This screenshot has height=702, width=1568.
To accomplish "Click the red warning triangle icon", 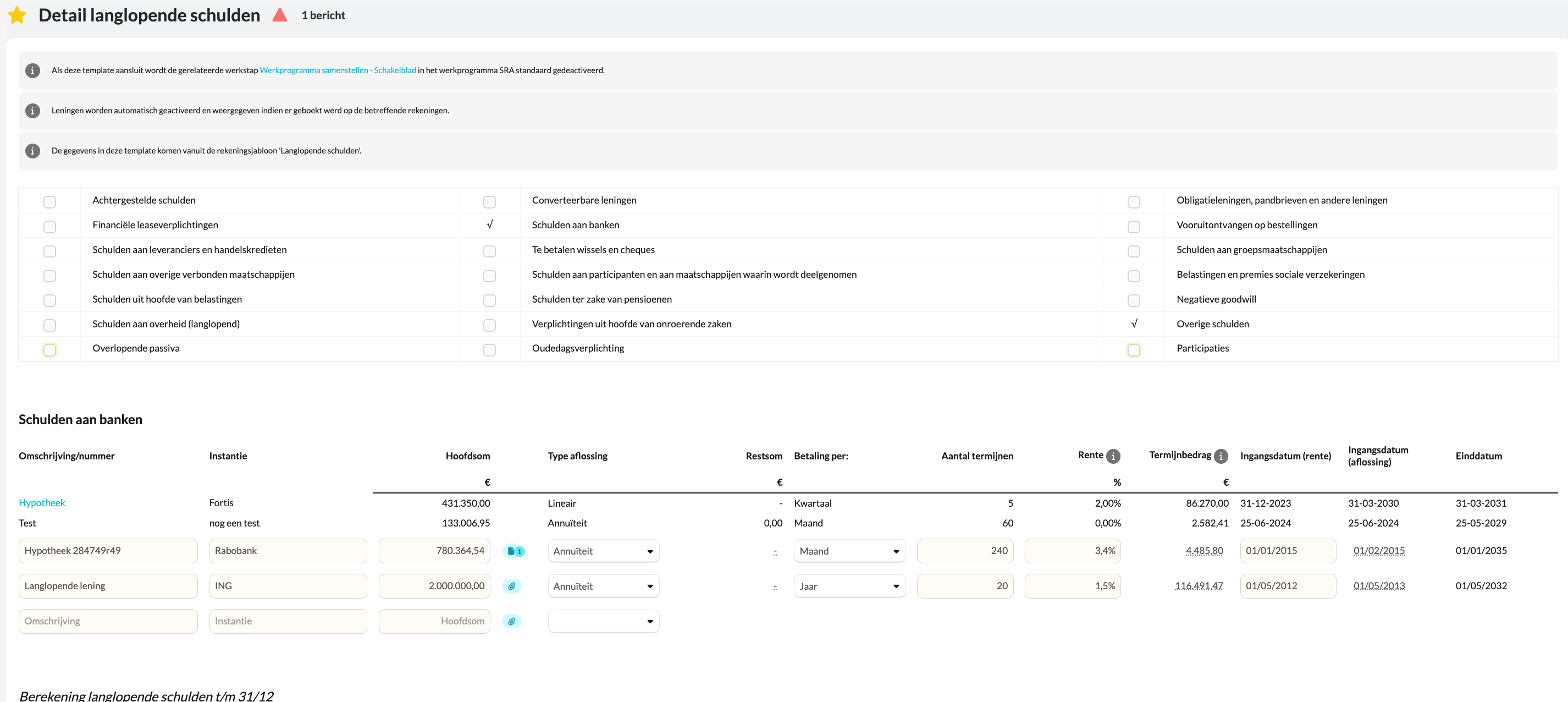I will pos(279,15).
